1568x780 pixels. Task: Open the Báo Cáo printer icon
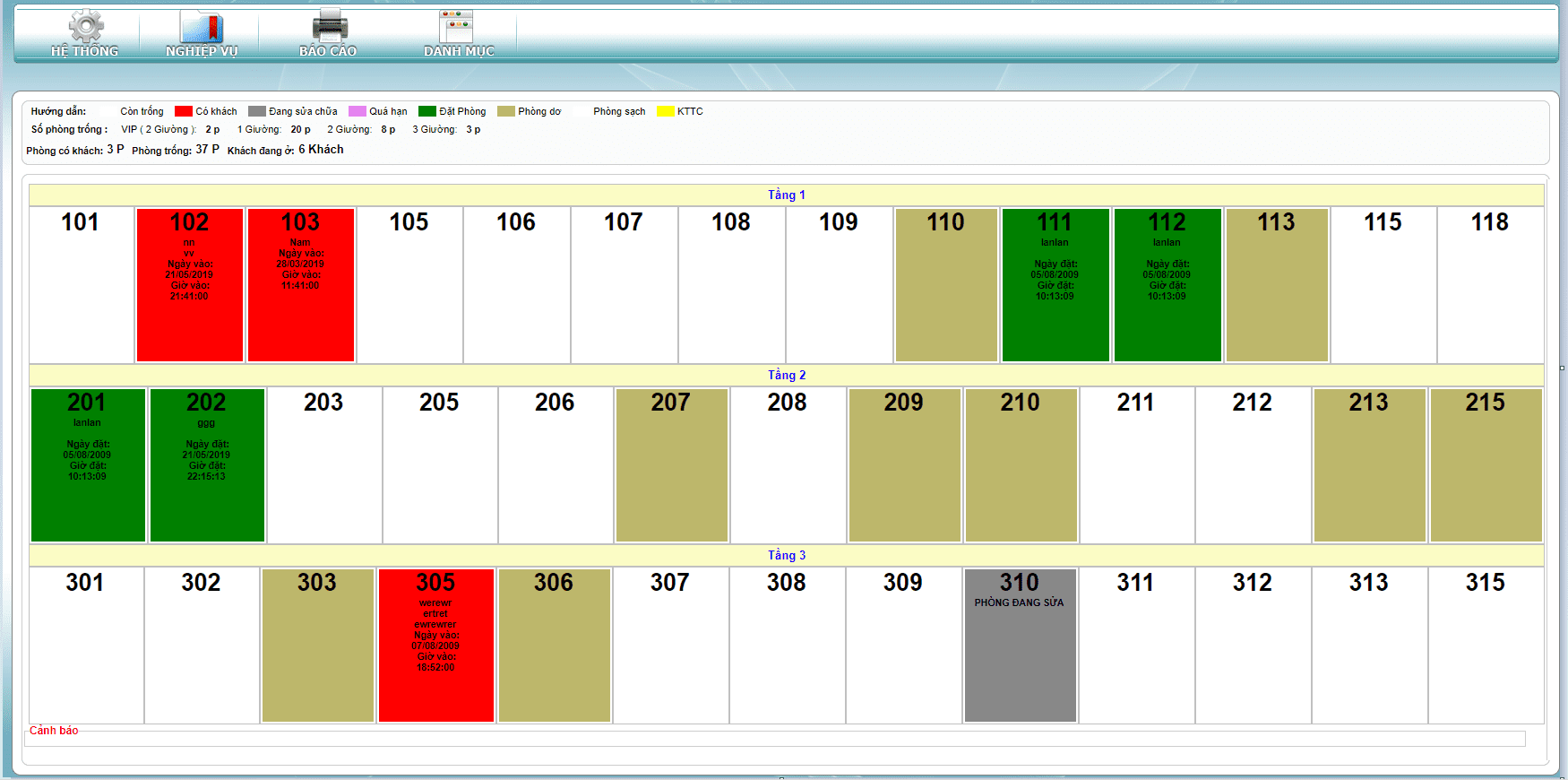[x=329, y=27]
